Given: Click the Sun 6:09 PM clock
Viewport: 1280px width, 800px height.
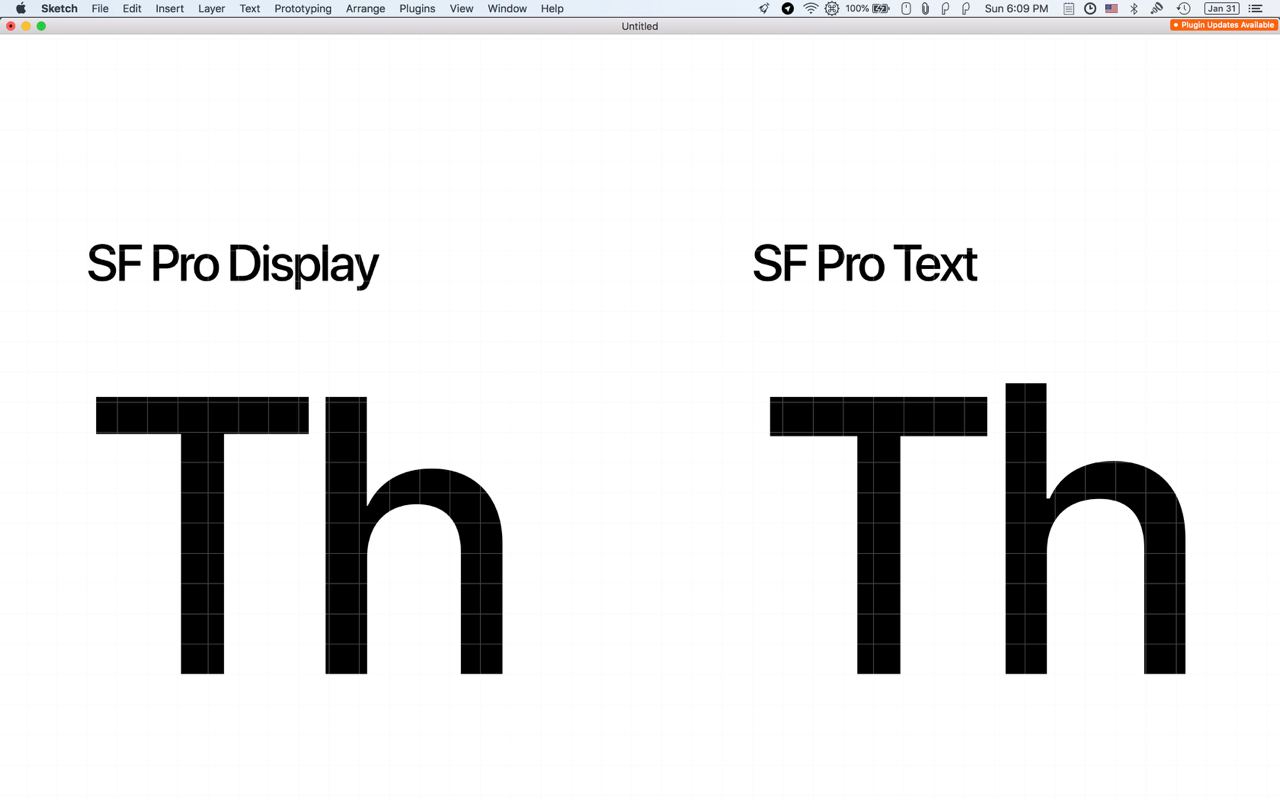Looking at the screenshot, I should pos(1016,8).
